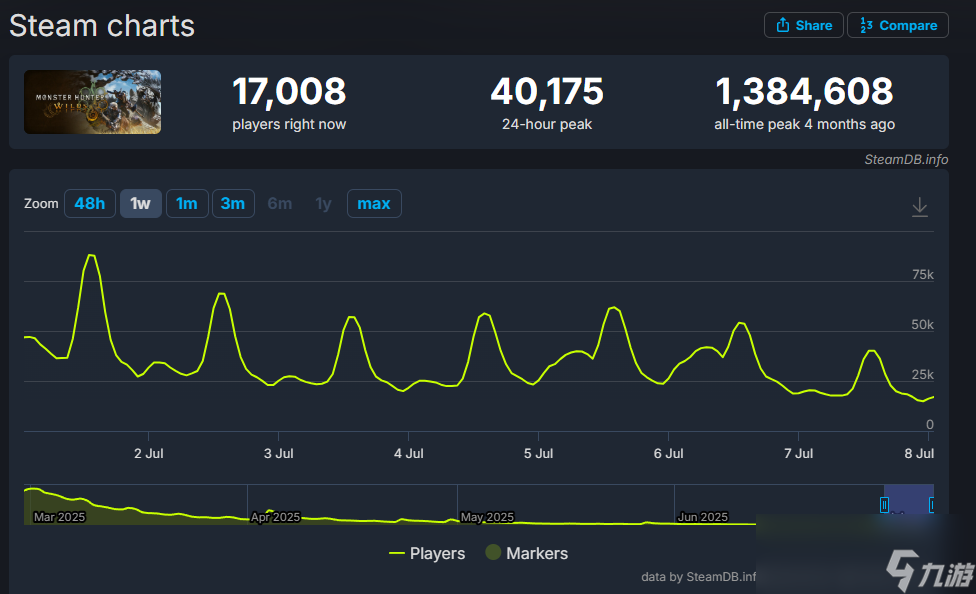
Task: Select the max zoom range
Action: pyautogui.click(x=374, y=204)
